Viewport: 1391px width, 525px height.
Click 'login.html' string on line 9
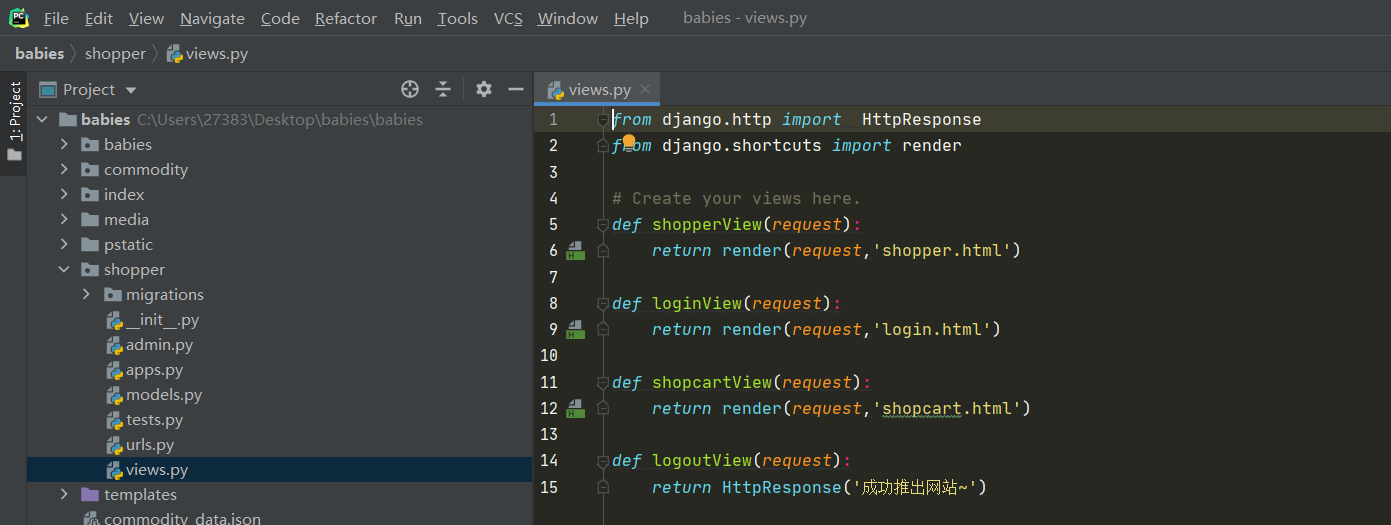pos(931,329)
